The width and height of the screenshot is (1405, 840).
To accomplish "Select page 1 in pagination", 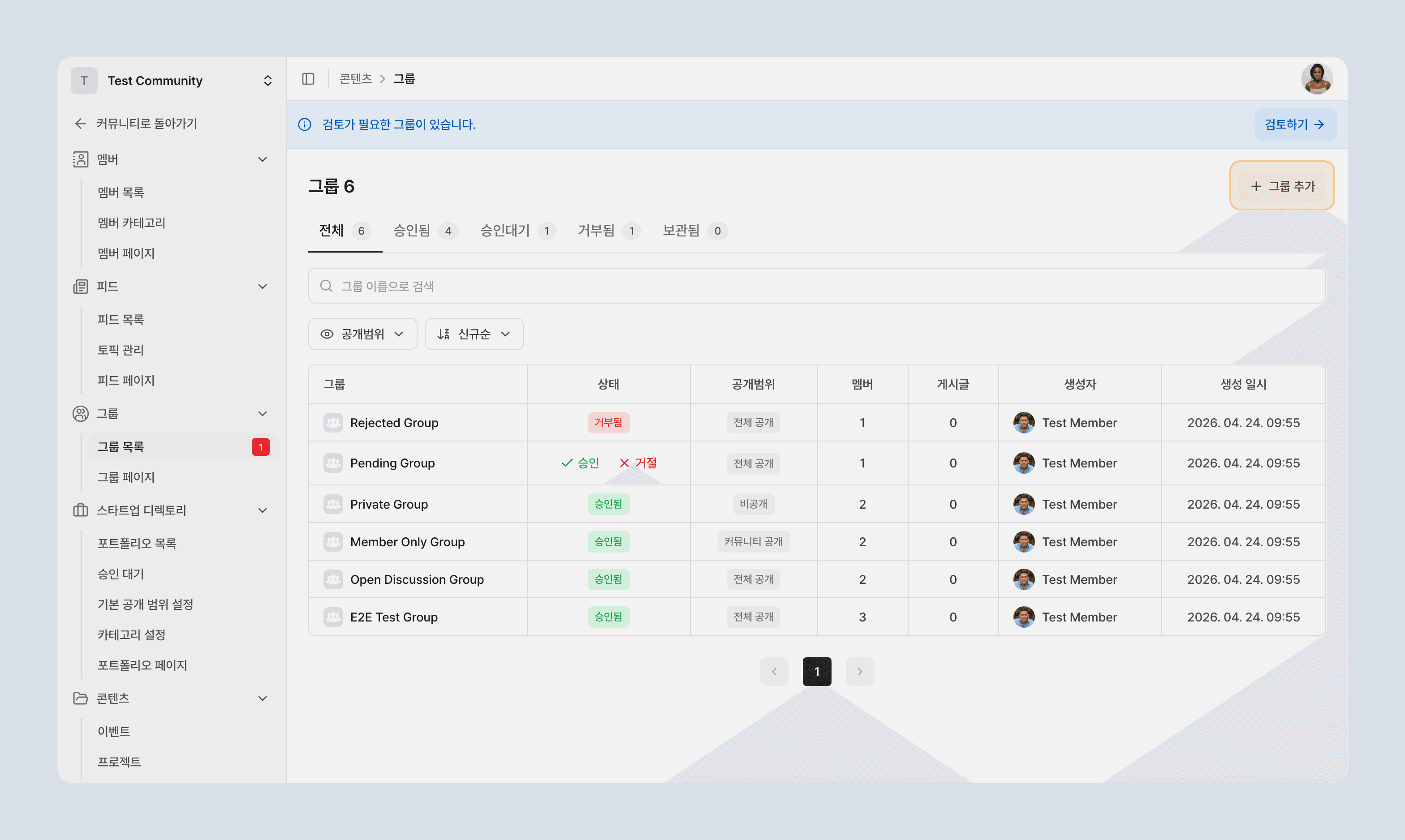I will coord(817,672).
